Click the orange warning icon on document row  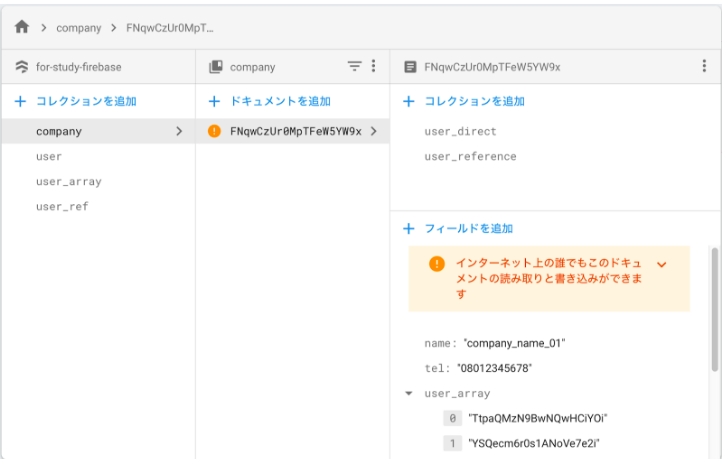214,131
